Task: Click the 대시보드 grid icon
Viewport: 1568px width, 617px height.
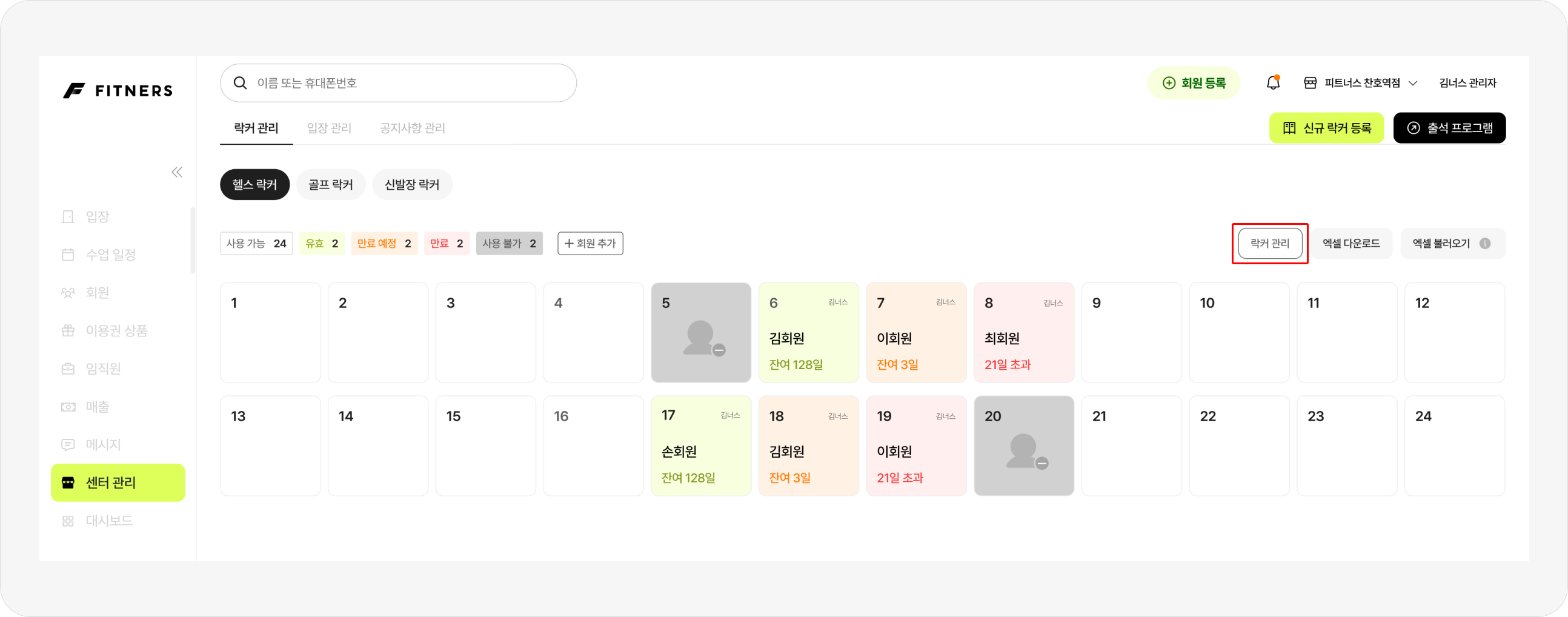Action: click(x=68, y=521)
